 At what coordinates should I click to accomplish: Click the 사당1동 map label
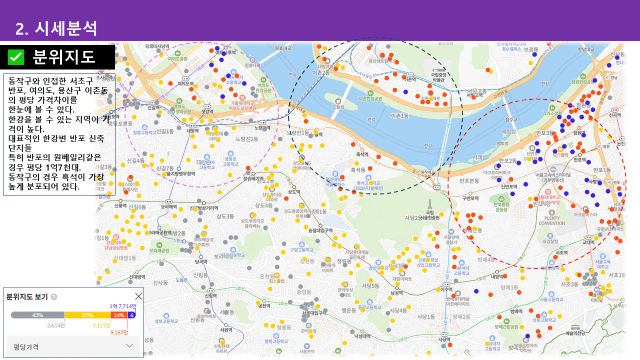click(x=426, y=317)
